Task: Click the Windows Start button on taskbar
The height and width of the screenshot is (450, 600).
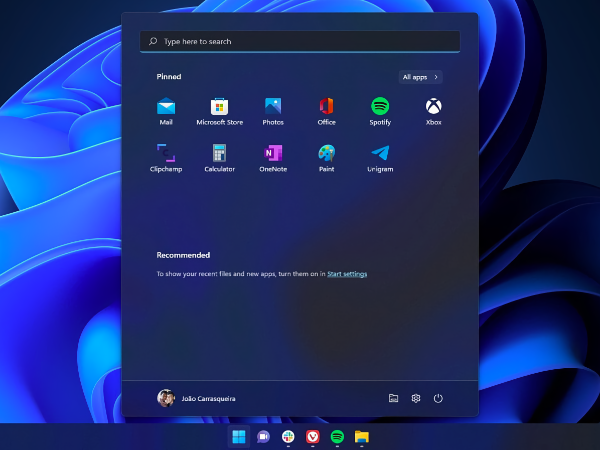Action: tap(239, 437)
